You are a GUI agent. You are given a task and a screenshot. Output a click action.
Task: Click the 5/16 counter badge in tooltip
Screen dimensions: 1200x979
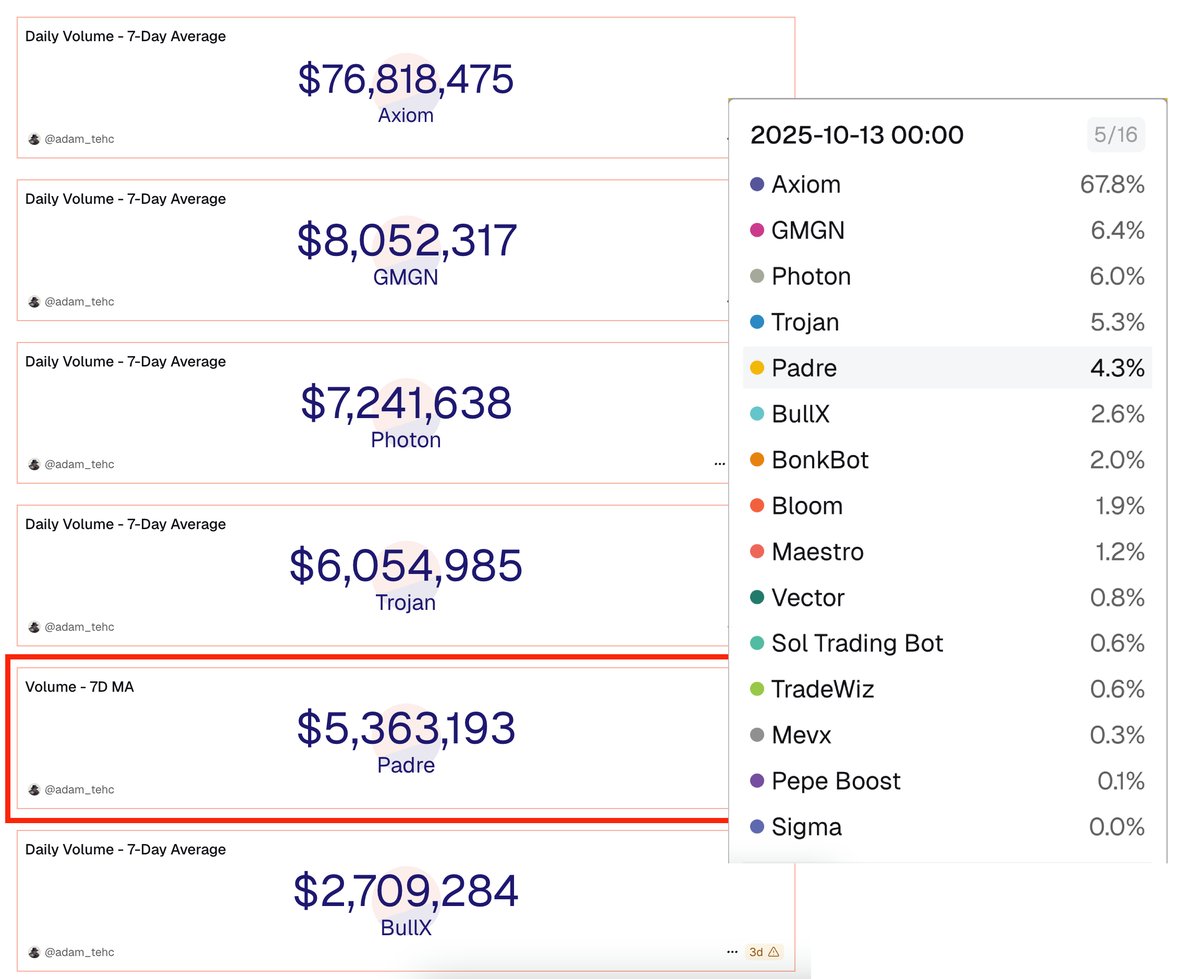(1116, 135)
